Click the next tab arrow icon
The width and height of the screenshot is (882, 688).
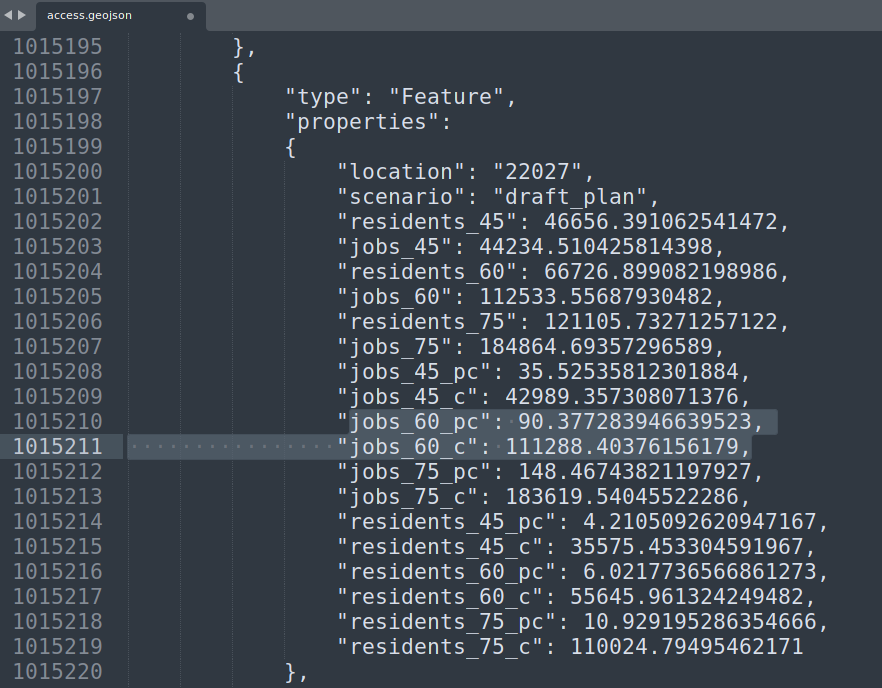point(22,15)
